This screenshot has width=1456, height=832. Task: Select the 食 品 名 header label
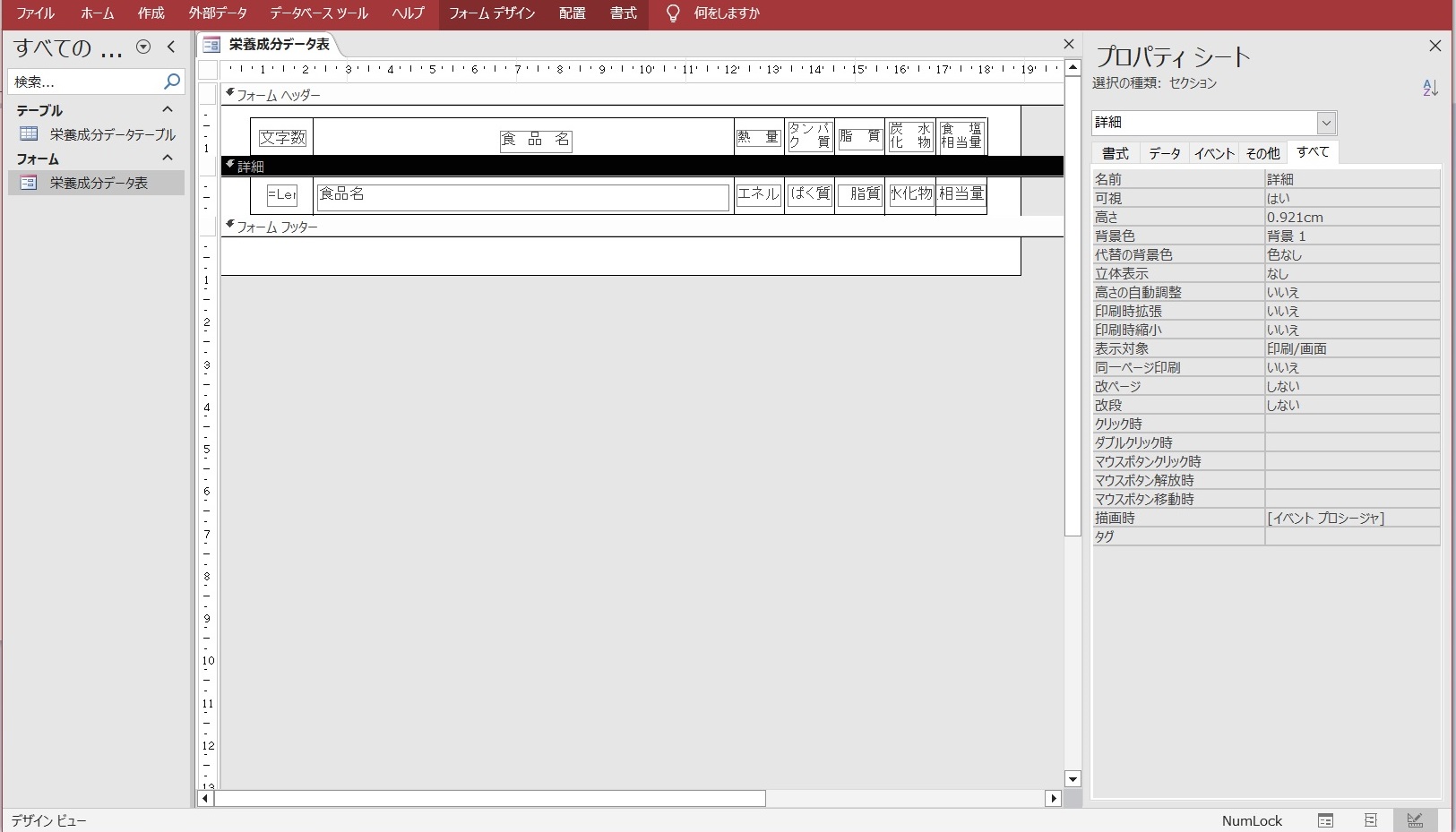(536, 140)
